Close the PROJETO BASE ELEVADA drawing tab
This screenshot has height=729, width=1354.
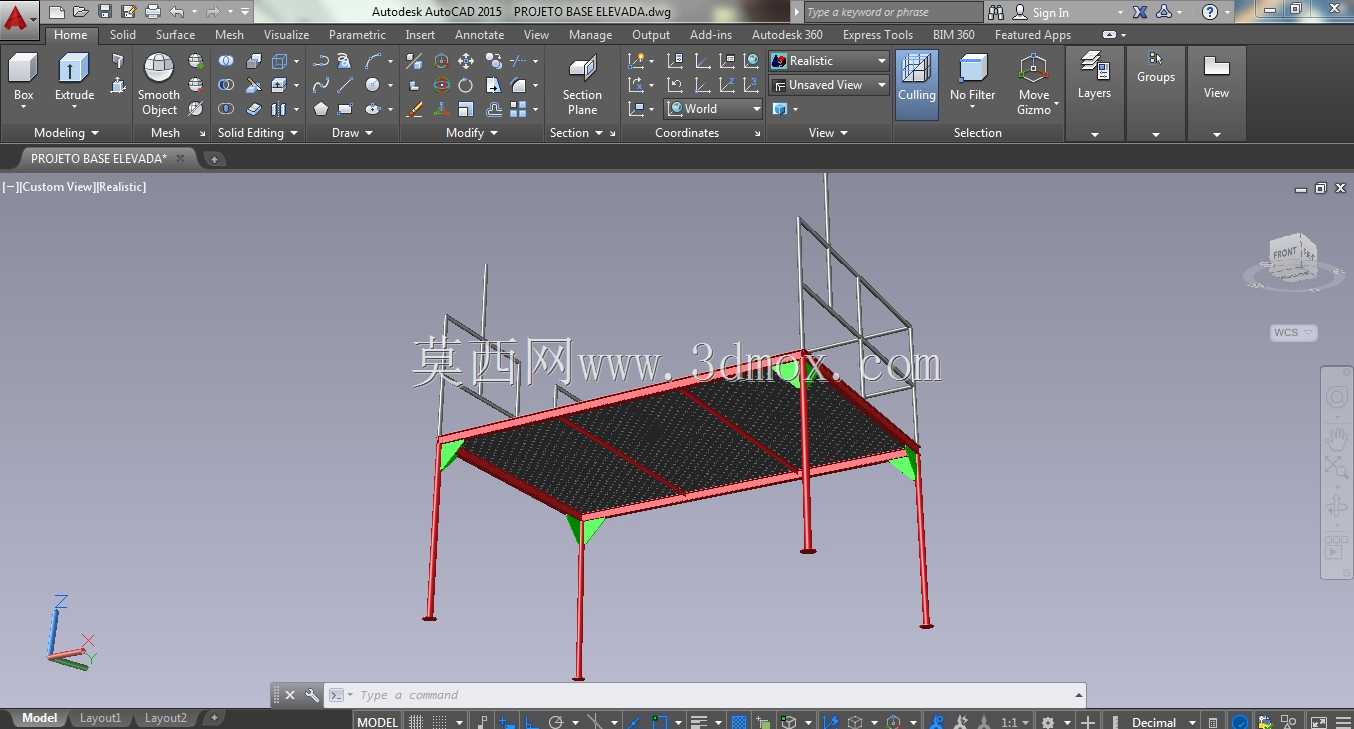[180, 158]
